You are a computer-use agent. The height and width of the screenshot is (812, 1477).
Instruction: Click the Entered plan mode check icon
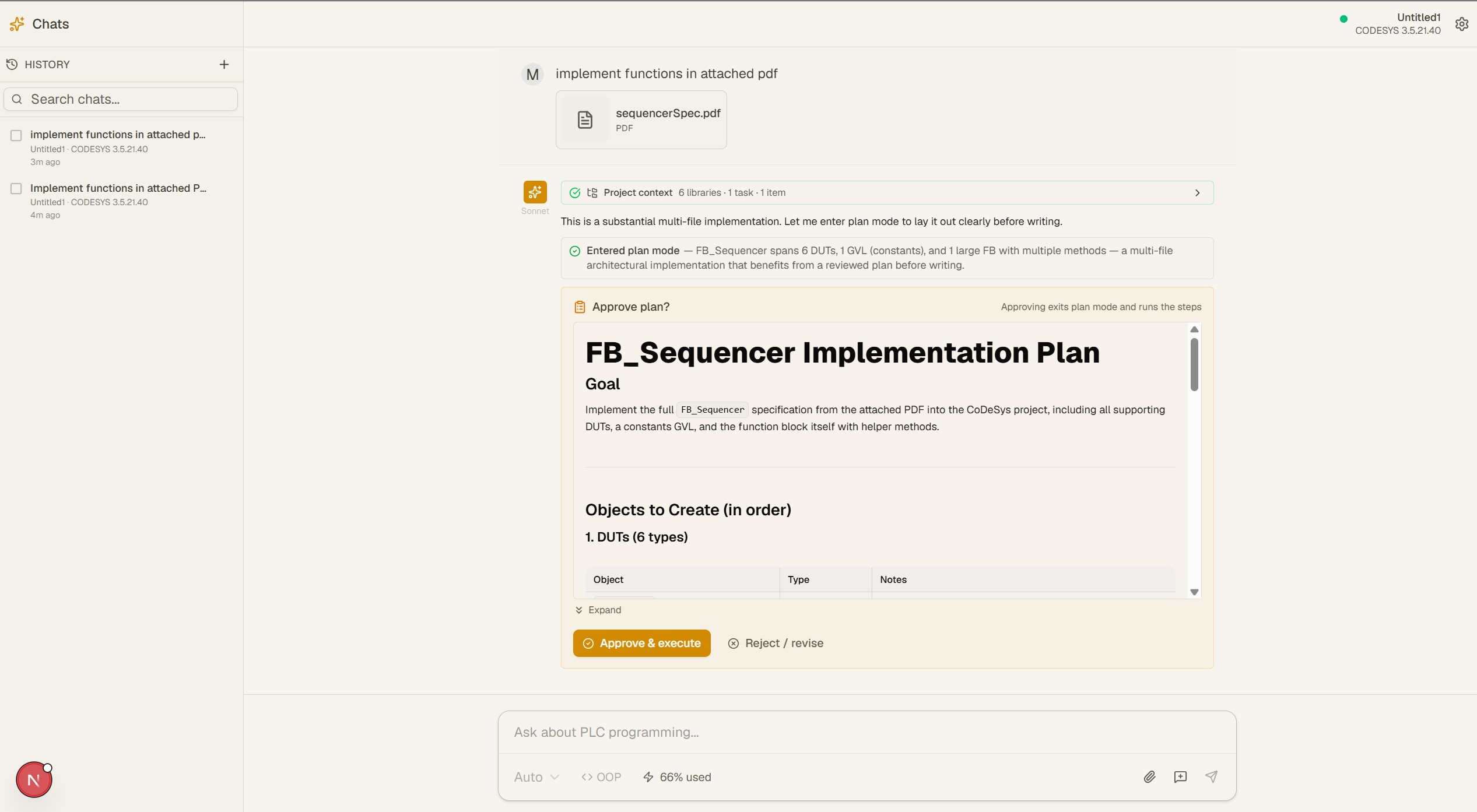click(575, 251)
